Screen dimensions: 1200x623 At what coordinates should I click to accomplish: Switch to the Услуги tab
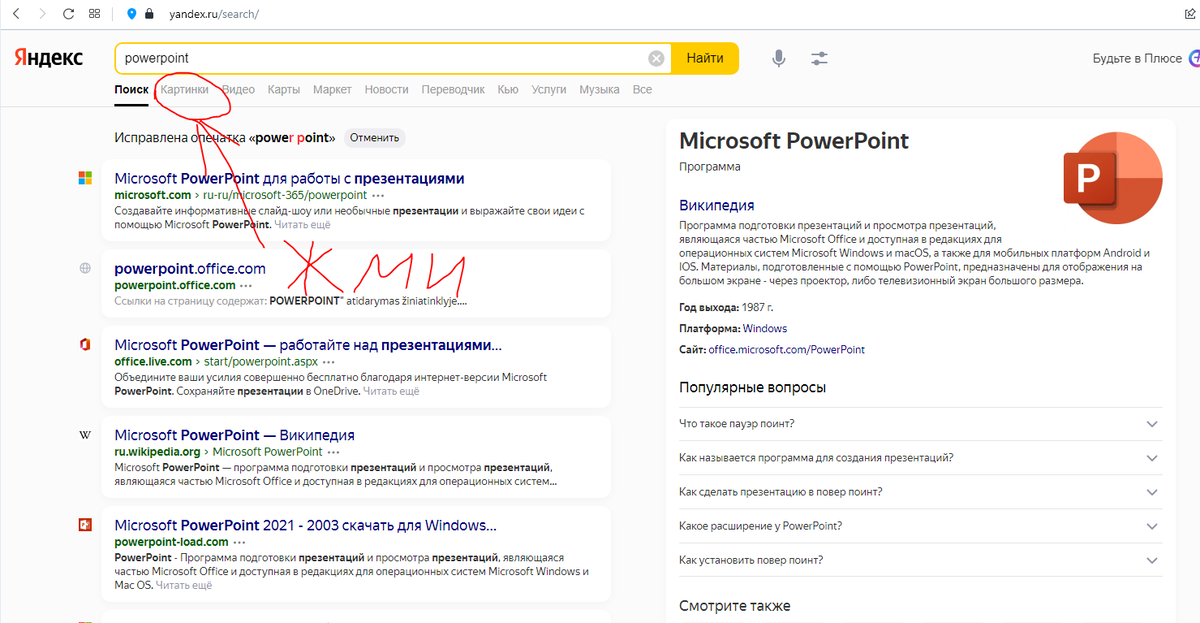pyautogui.click(x=549, y=89)
